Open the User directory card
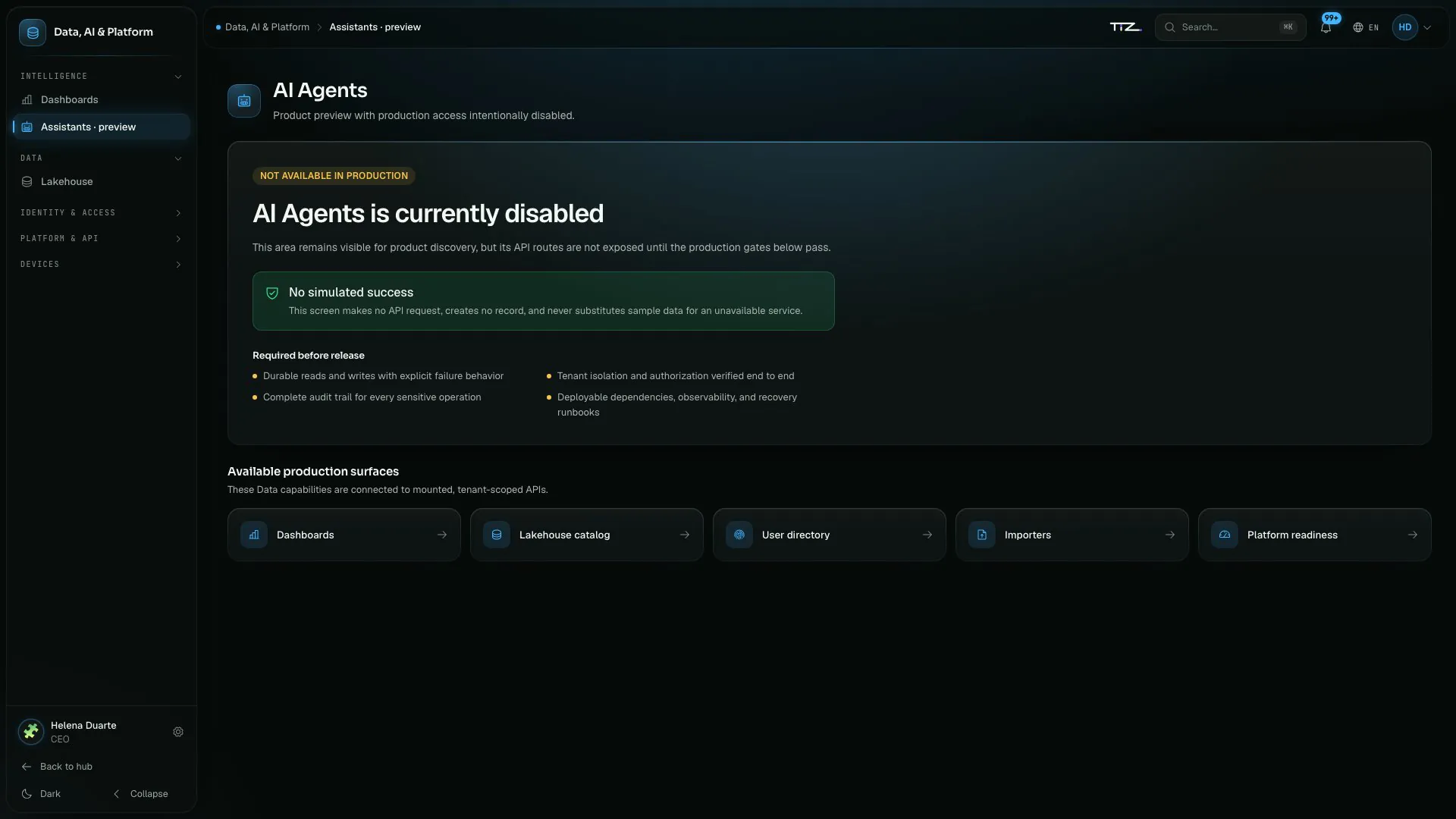1456x819 pixels. point(830,535)
